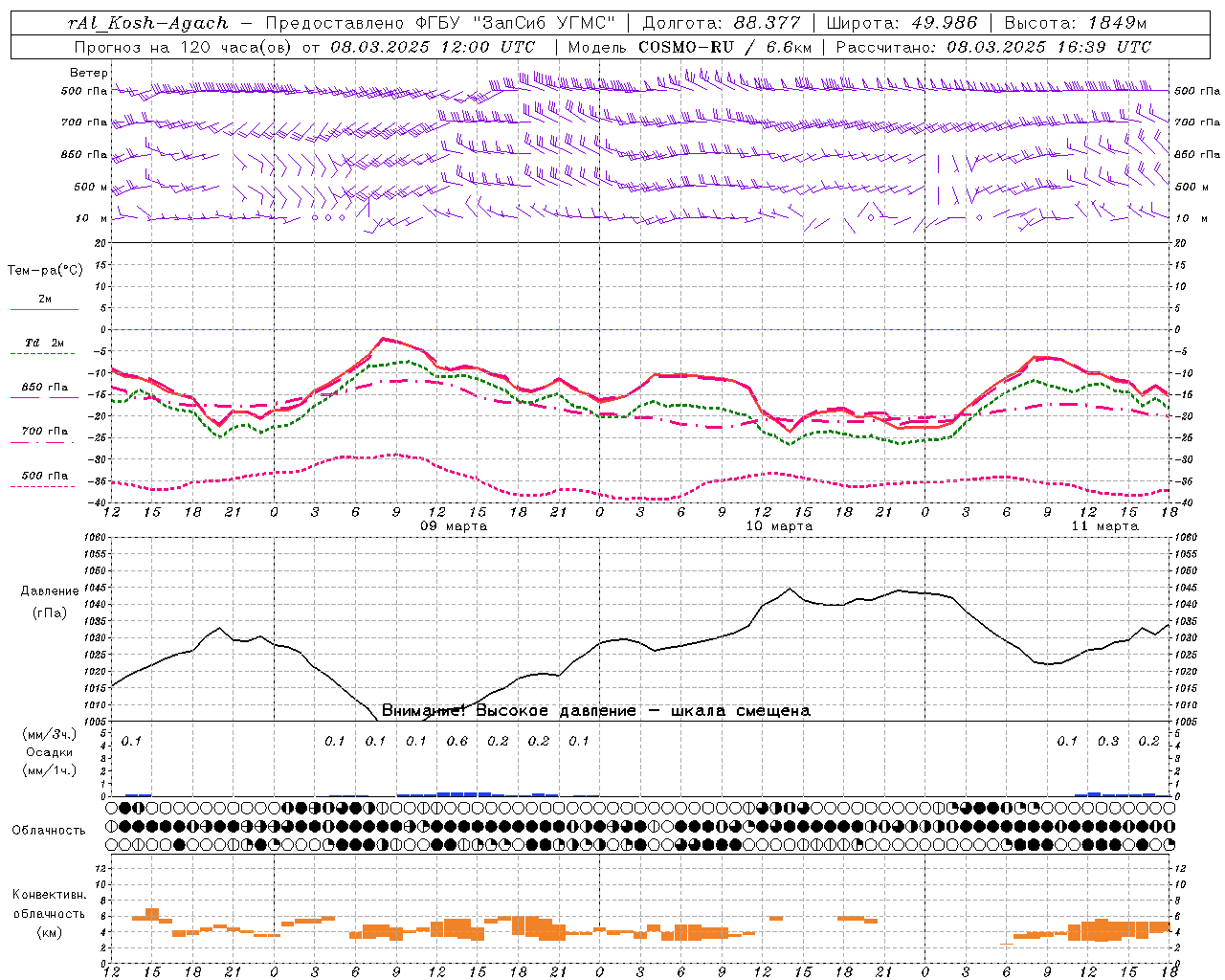Click the "0.3" precipitation amount value
Image resolution: width=1225 pixels, height=980 pixels.
click(1108, 742)
